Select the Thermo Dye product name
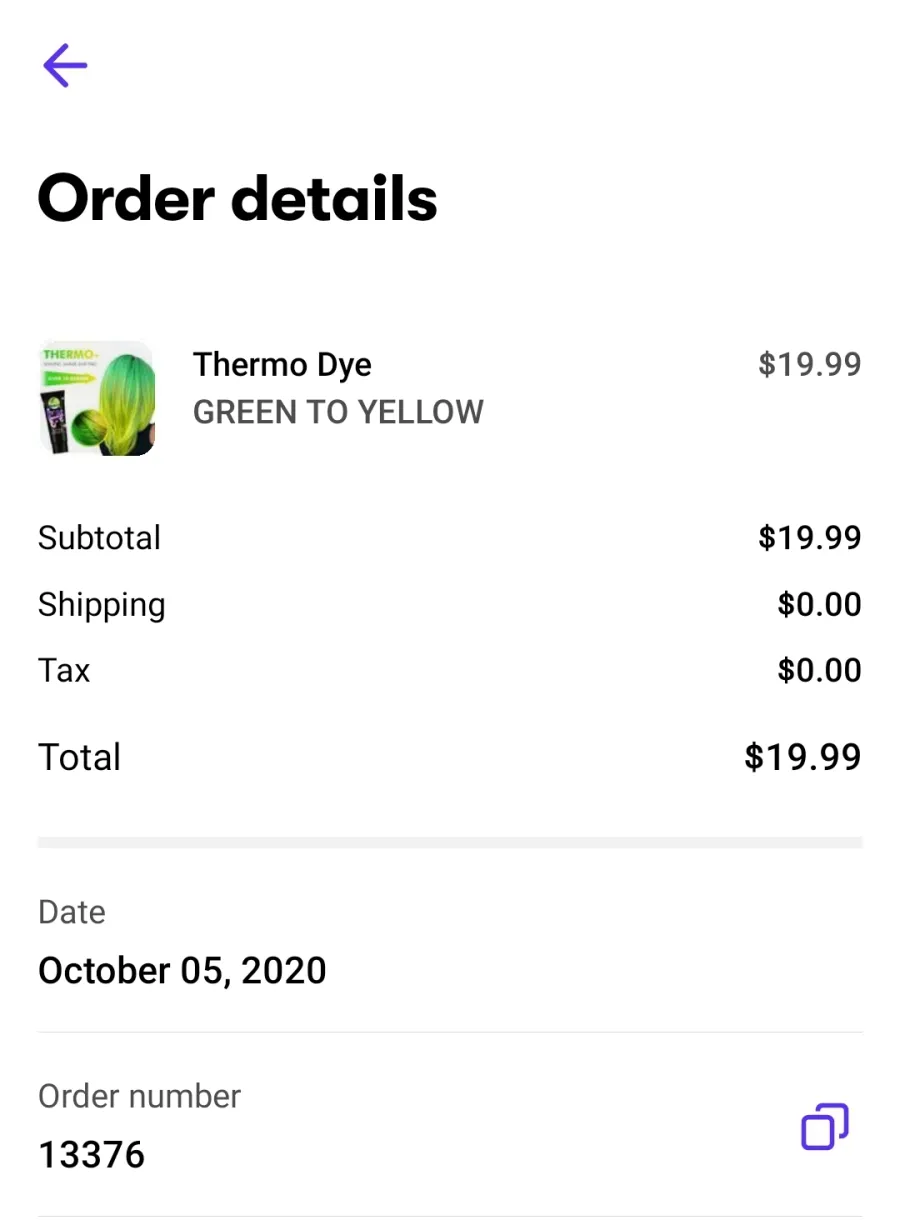 coord(282,365)
